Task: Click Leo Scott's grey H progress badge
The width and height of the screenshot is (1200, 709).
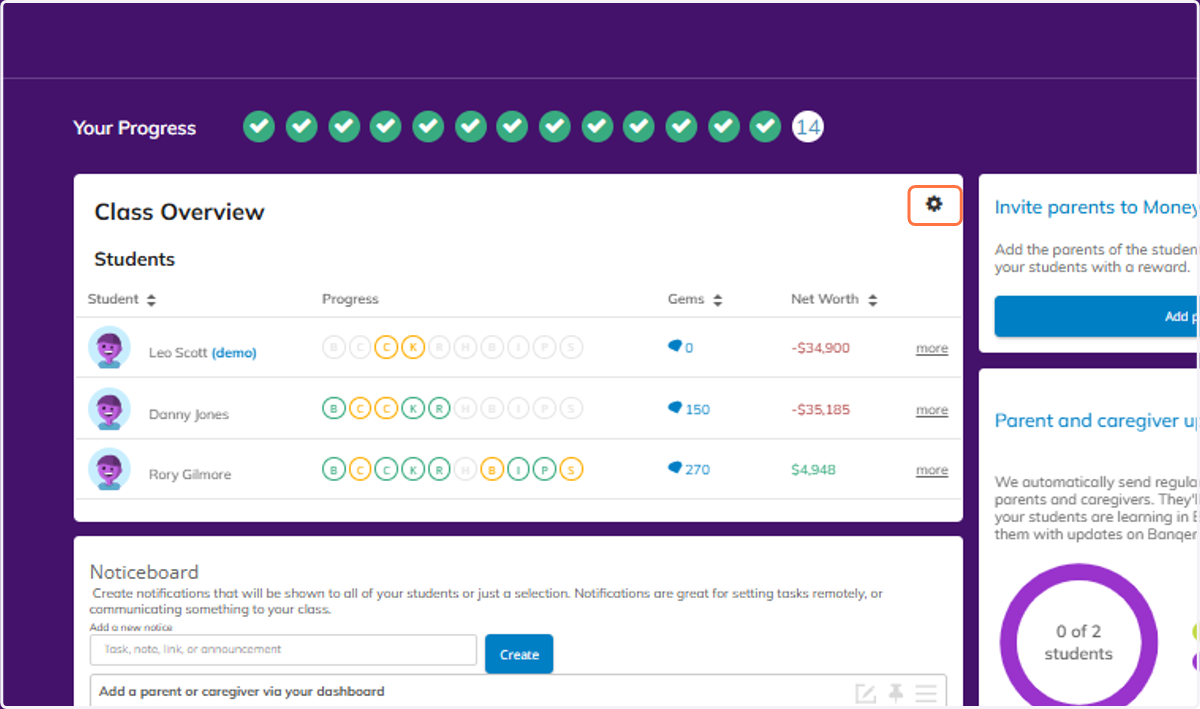Action: (x=465, y=348)
